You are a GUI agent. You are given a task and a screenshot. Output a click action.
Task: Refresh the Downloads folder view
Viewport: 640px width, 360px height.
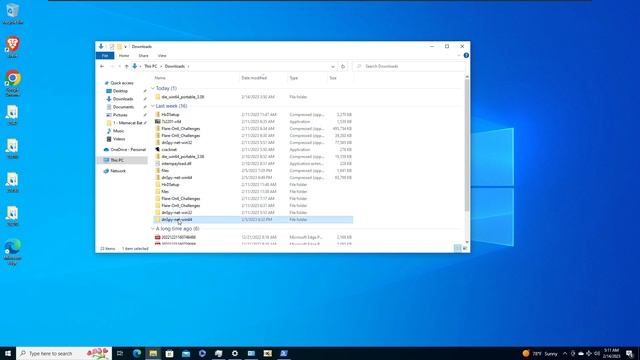pyautogui.click(x=343, y=66)
